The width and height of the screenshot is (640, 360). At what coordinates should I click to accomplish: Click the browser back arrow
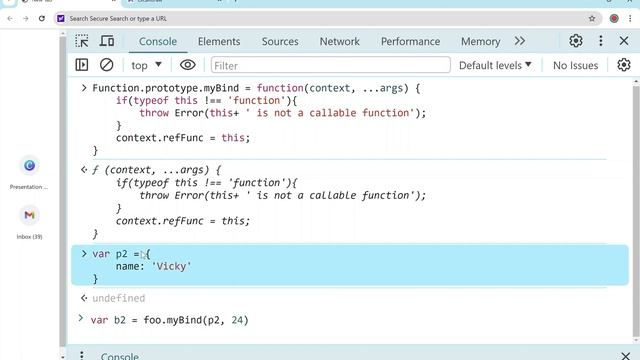click(10, 18)
